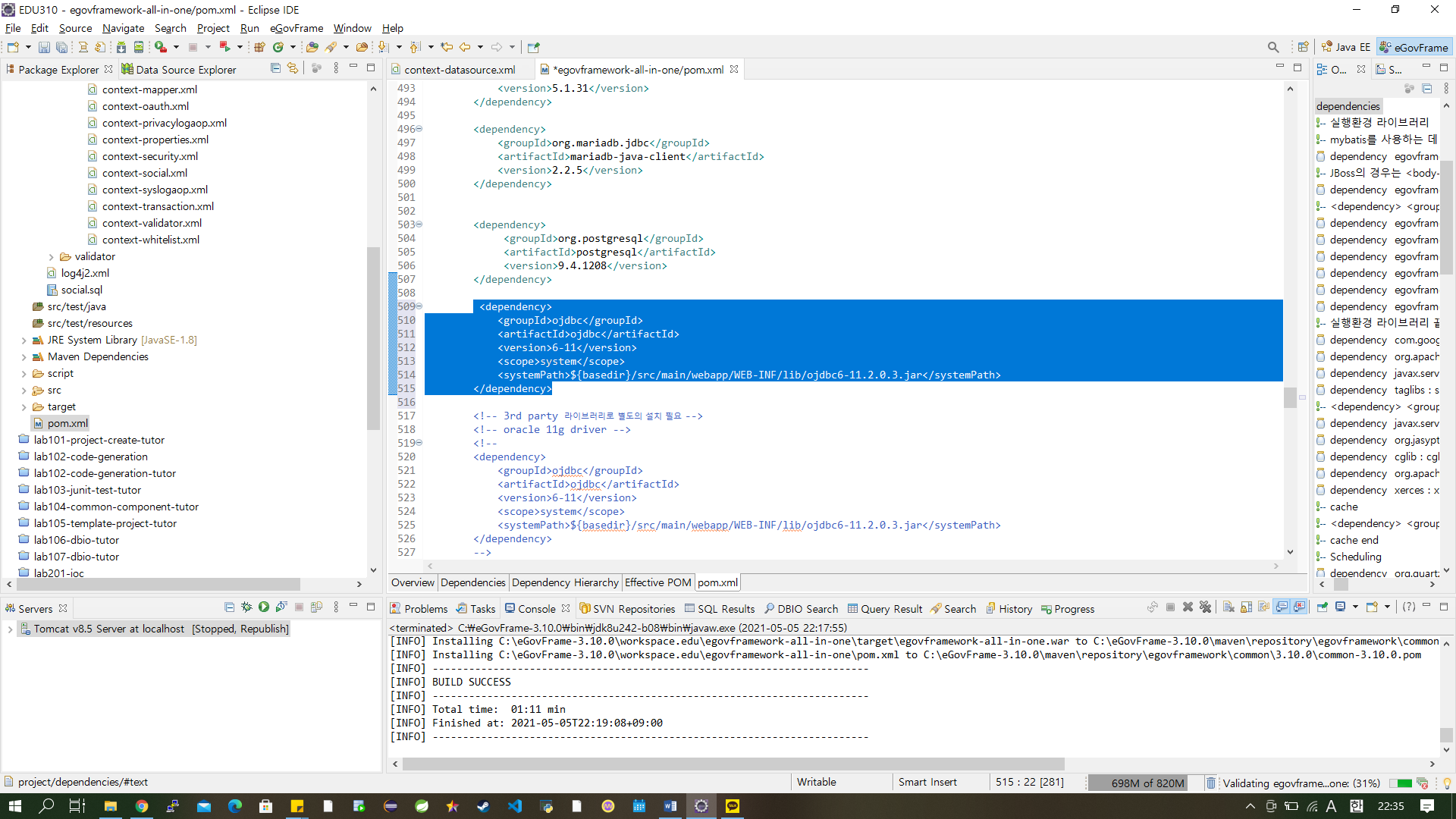Expand Tomcat v8.5 Server entry

coord(10,629)
